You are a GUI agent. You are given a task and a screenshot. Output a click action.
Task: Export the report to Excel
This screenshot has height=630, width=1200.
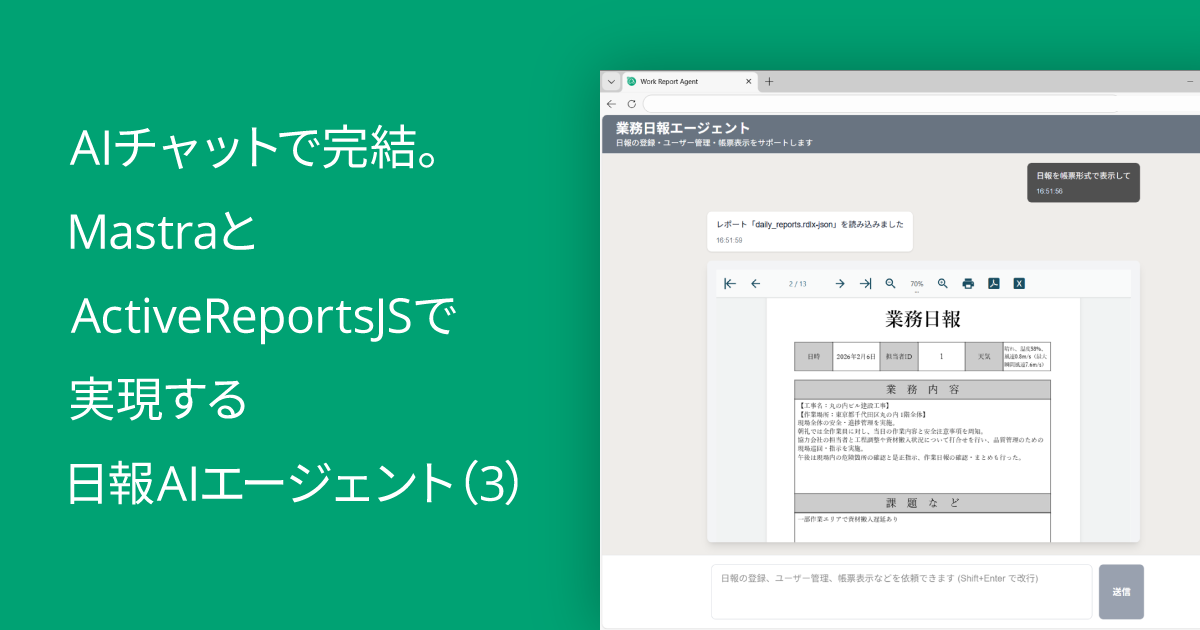tap(1019, 283)
